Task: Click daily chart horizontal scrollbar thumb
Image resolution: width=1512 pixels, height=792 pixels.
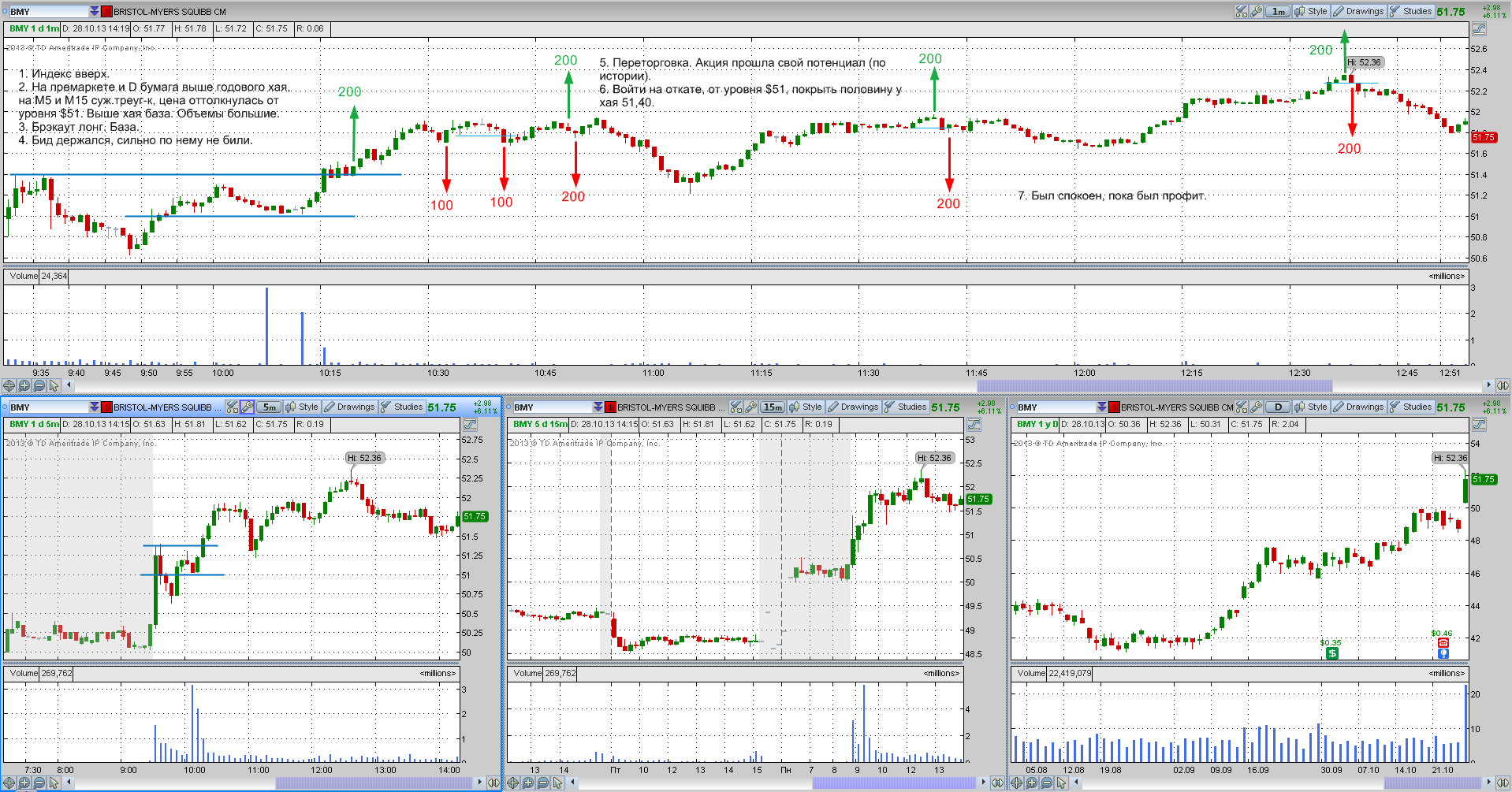Action: [x=1432, y=783]
